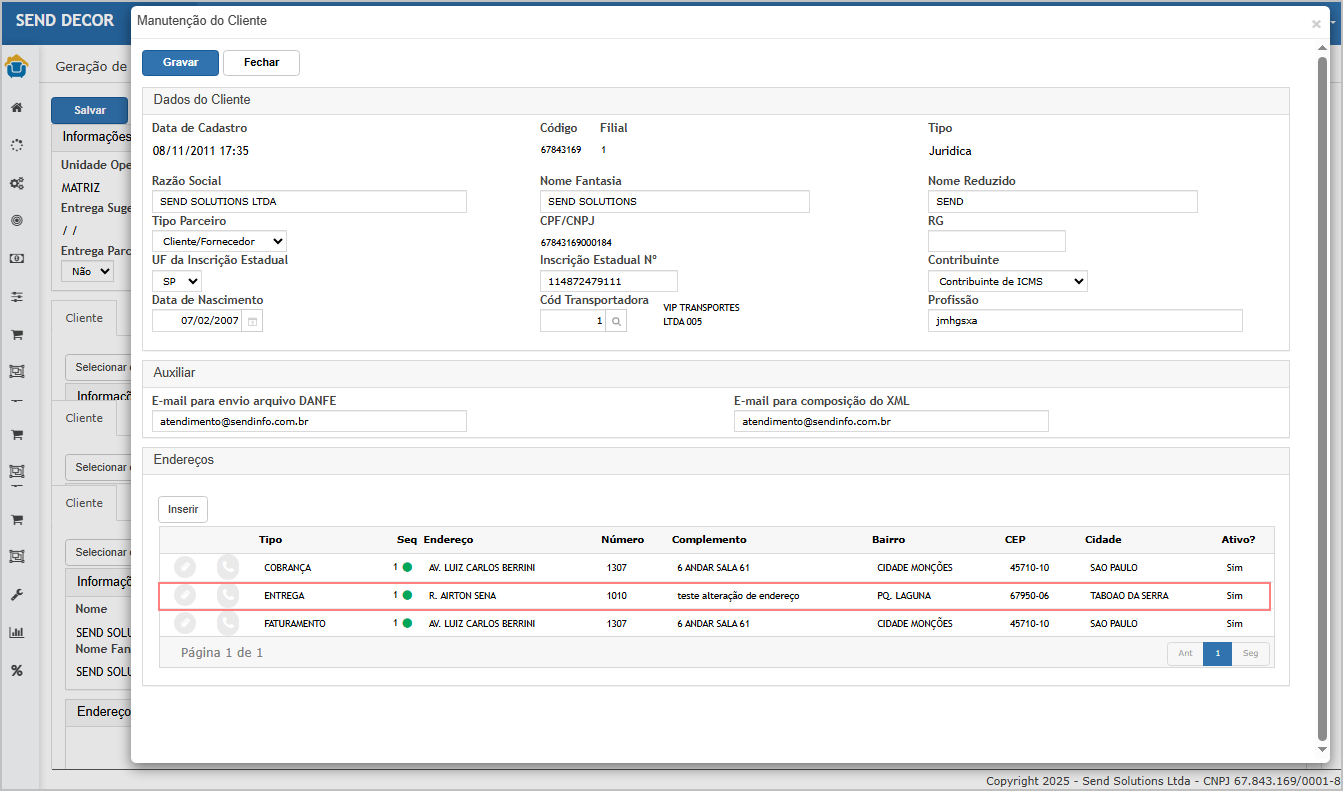Expand the Tipo Parceiro dropdown
The width and height of the screenshot is (1343, 791).
[219, 241]
